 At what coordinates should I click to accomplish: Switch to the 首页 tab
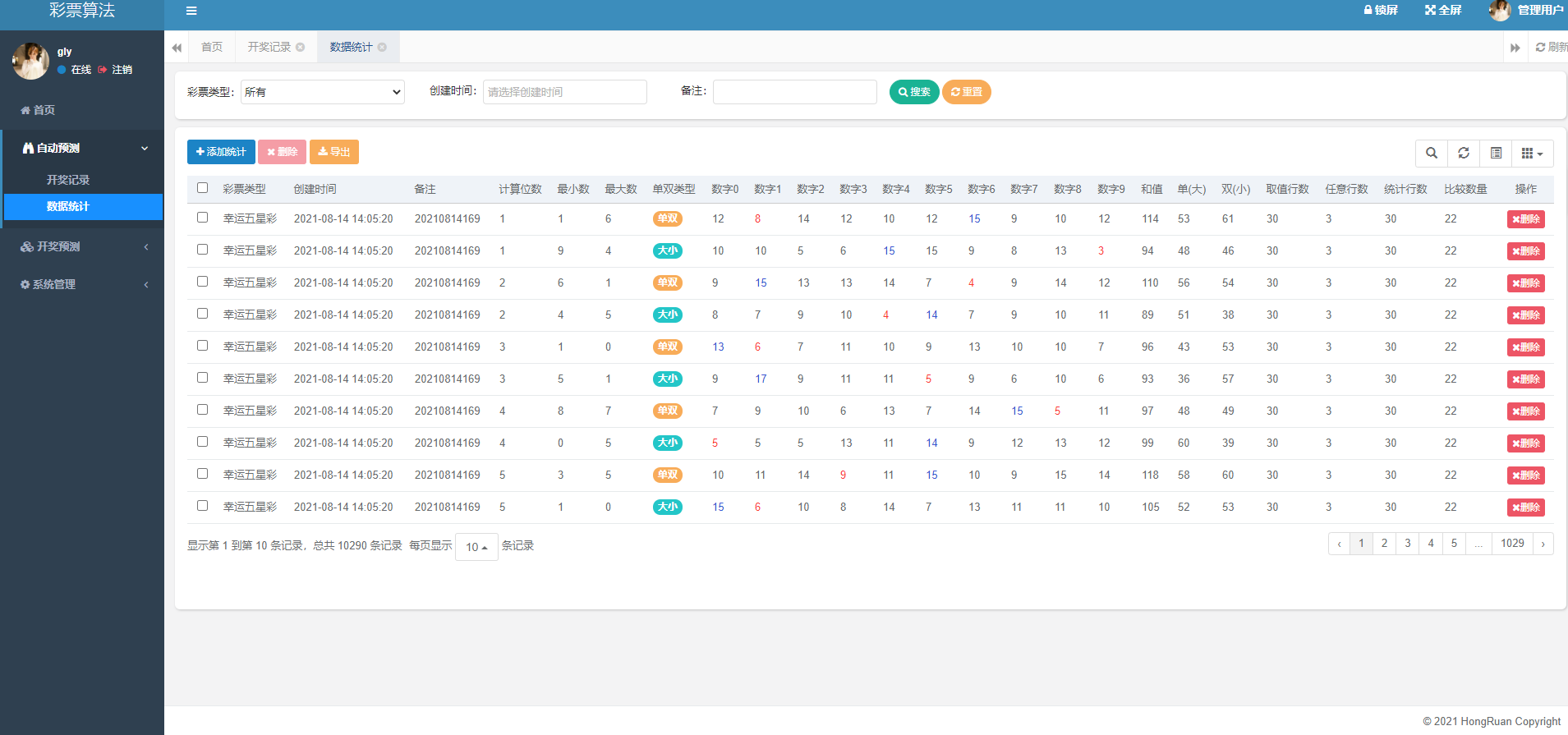click(x=212, y=47)
